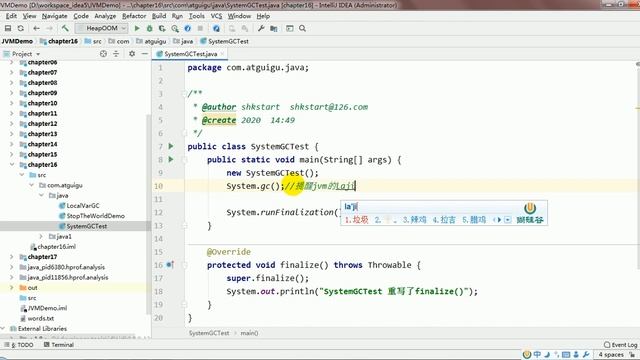This screenshot has height=360, width=640.
Task: Show next IME candidates page arrow
Action: coord(499,220)
